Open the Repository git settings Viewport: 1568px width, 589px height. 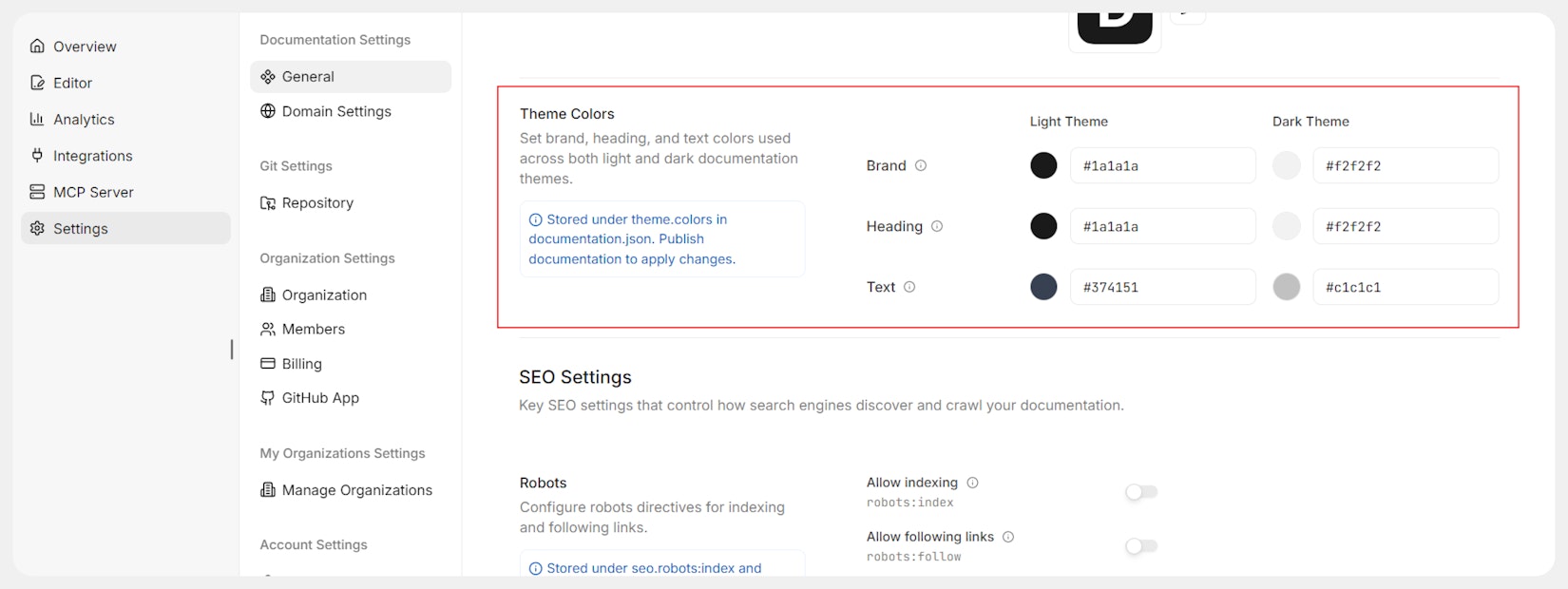tap(317, 203)
